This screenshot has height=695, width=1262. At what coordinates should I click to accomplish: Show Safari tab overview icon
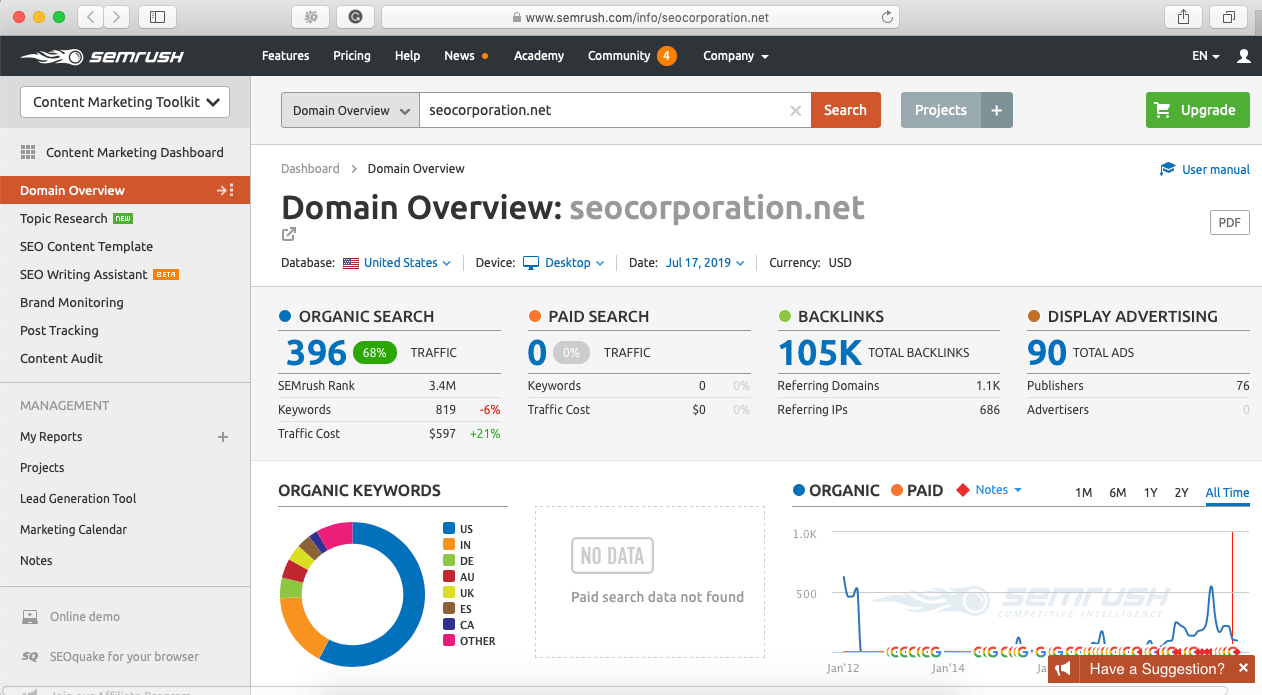point(1228,17)
